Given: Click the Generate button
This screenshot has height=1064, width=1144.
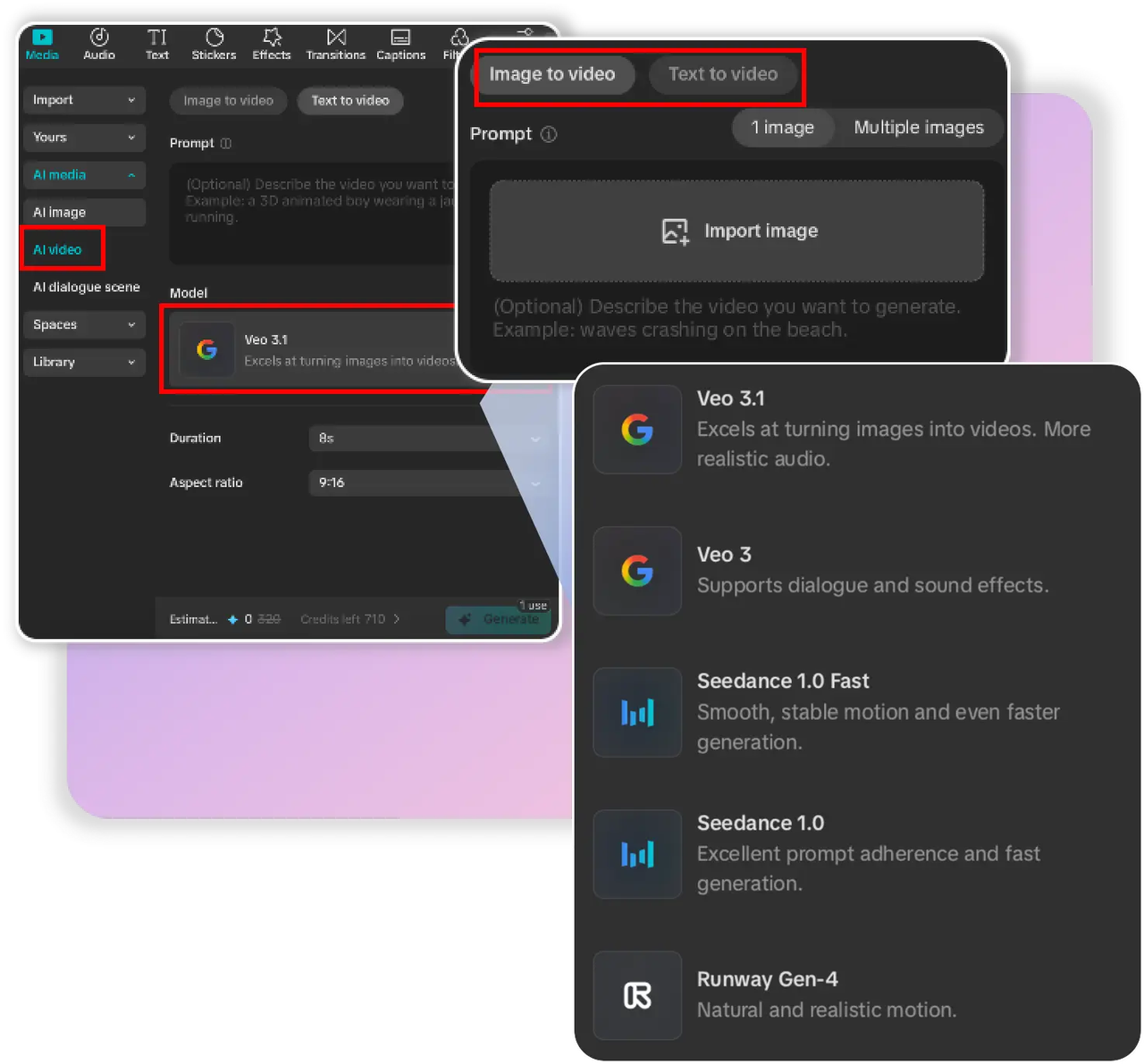Looking at the screenshot, I should [499, 618].
